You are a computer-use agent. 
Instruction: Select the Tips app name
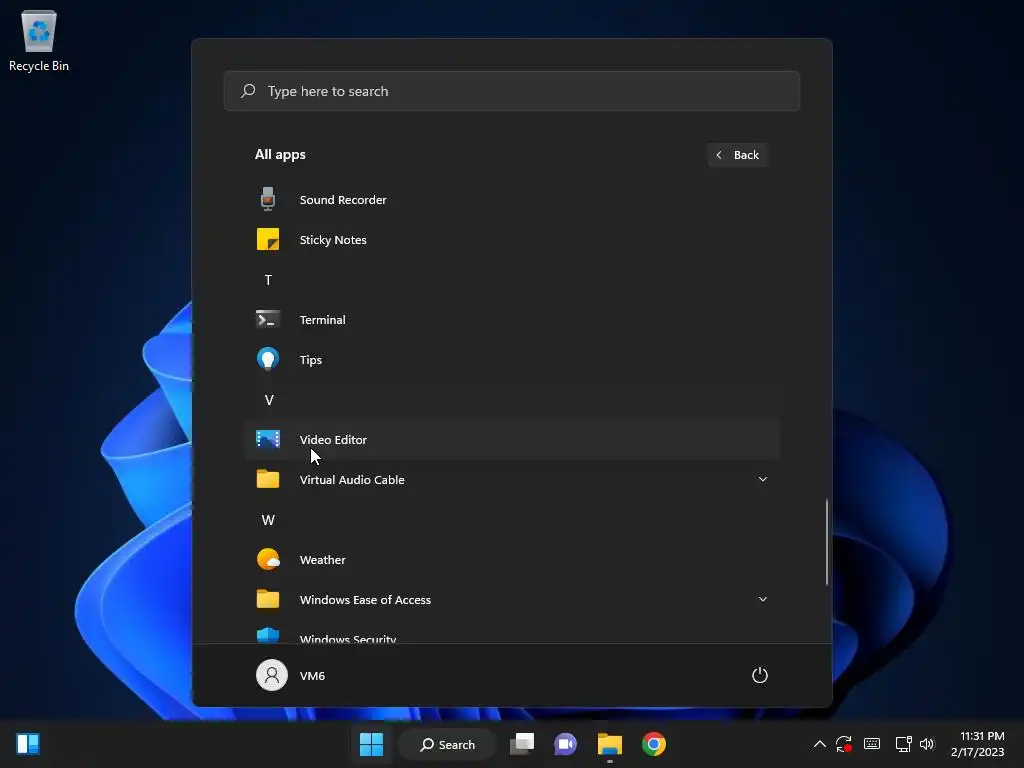point(311,360)
